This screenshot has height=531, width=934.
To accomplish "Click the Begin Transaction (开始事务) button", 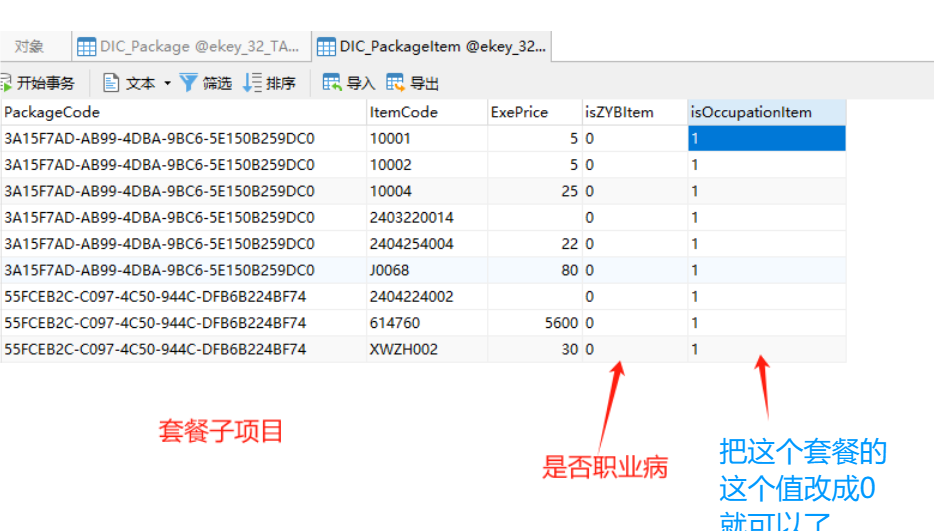I will 38,83.
